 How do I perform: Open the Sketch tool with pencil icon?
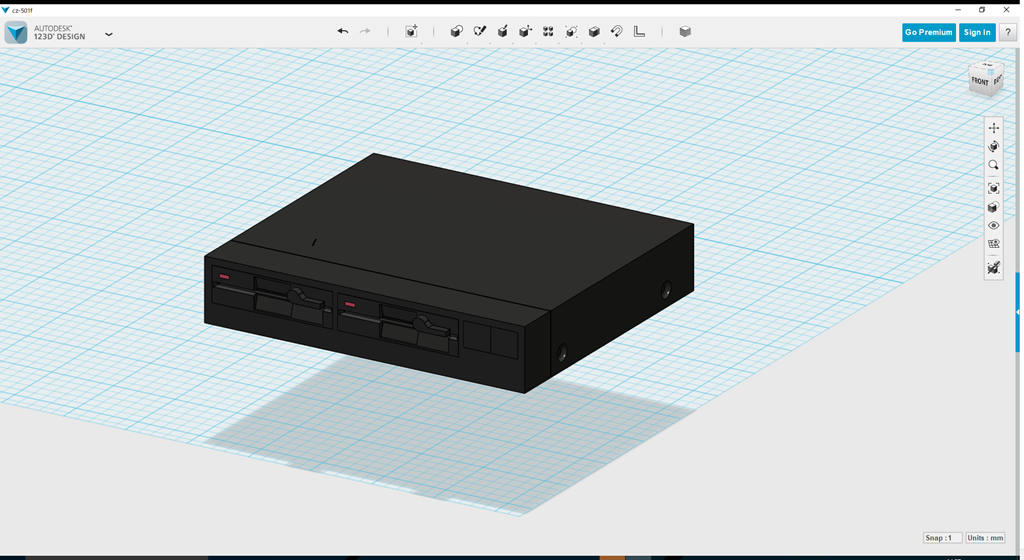click(479, 32)
